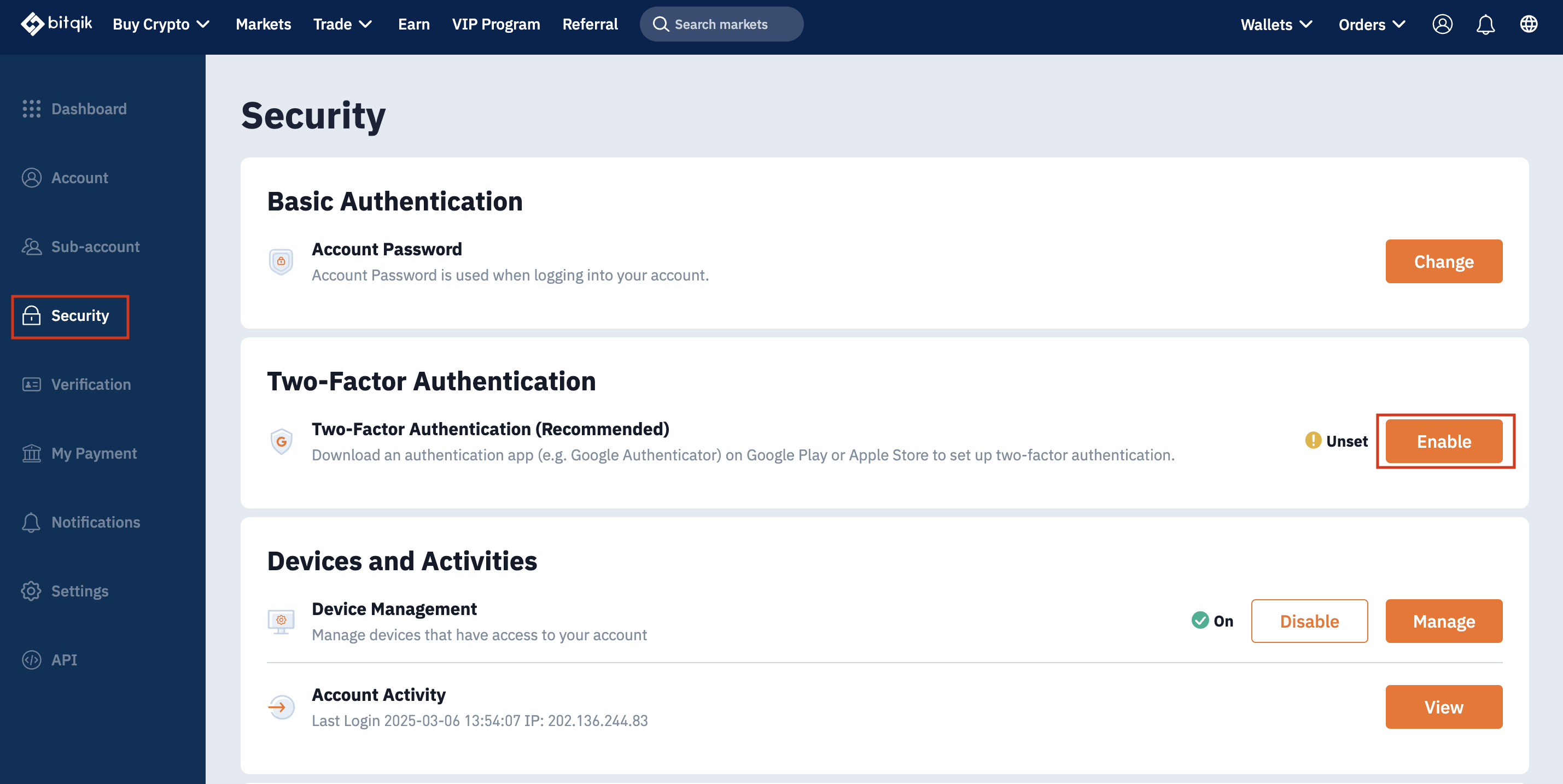Click the bitqik logo
Image resolution: width=1563 pixels, height=784 pixels.
pyautogui.click(x=56, y=24)
